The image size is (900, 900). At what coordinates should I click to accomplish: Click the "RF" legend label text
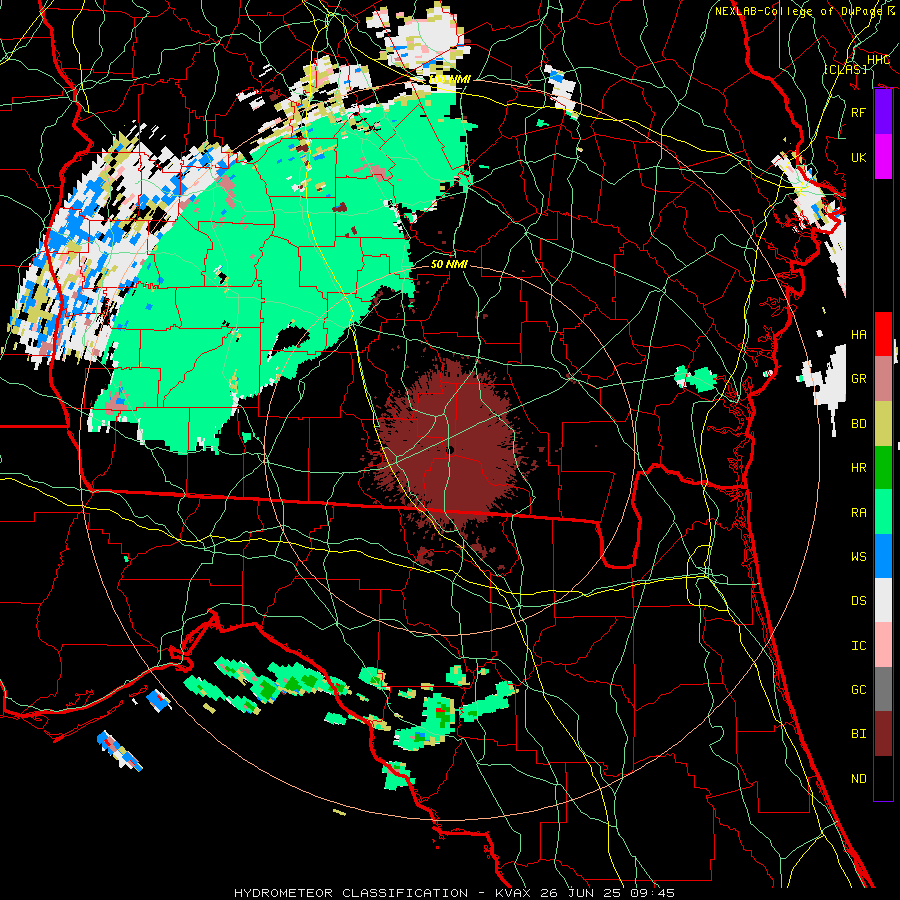pos(859,112)
